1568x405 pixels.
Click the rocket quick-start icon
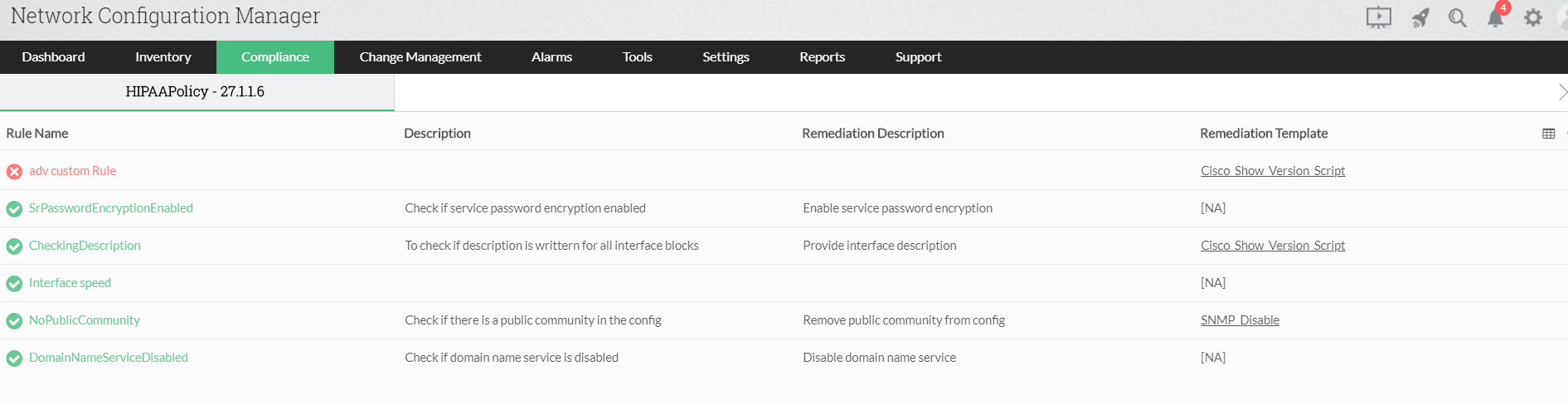click(x=1420, y=17)
